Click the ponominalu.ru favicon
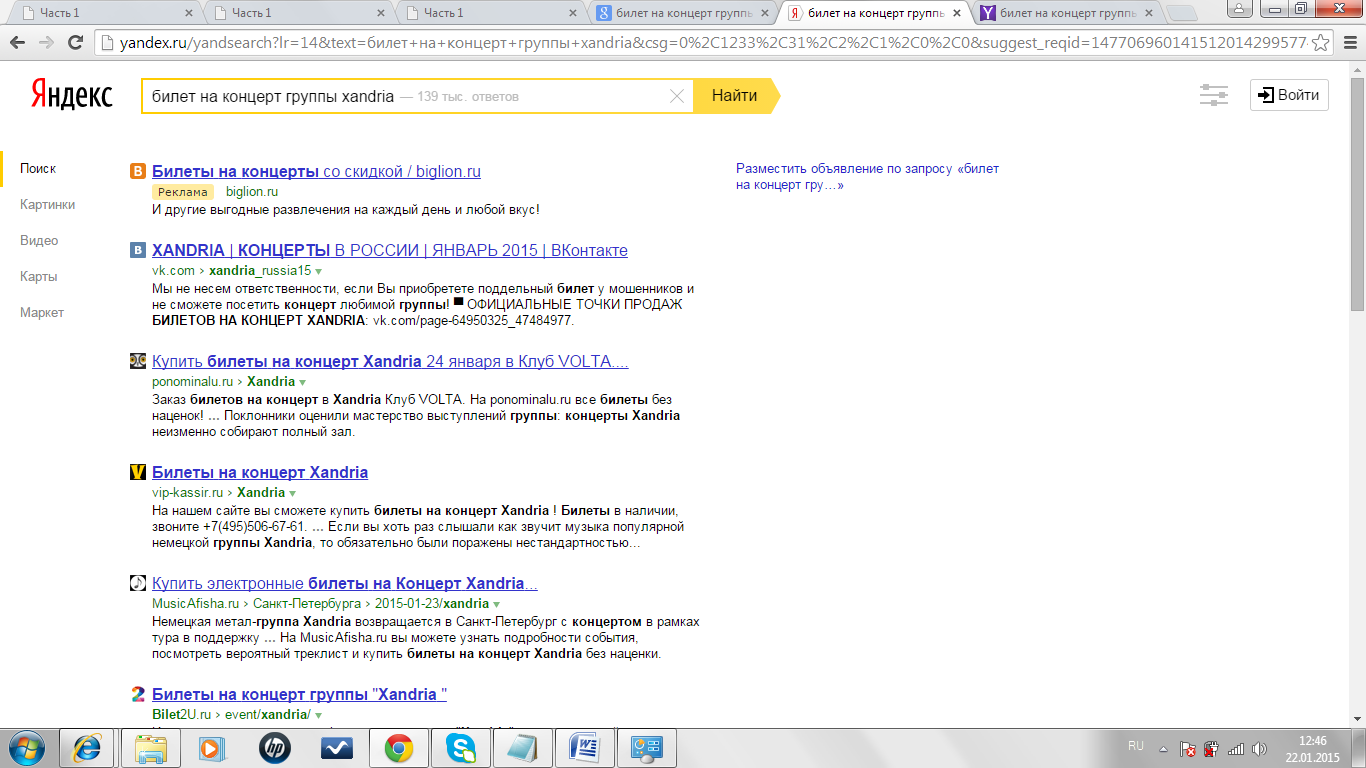This screenshot has width=1366, height=768. [x=138, y=361]
